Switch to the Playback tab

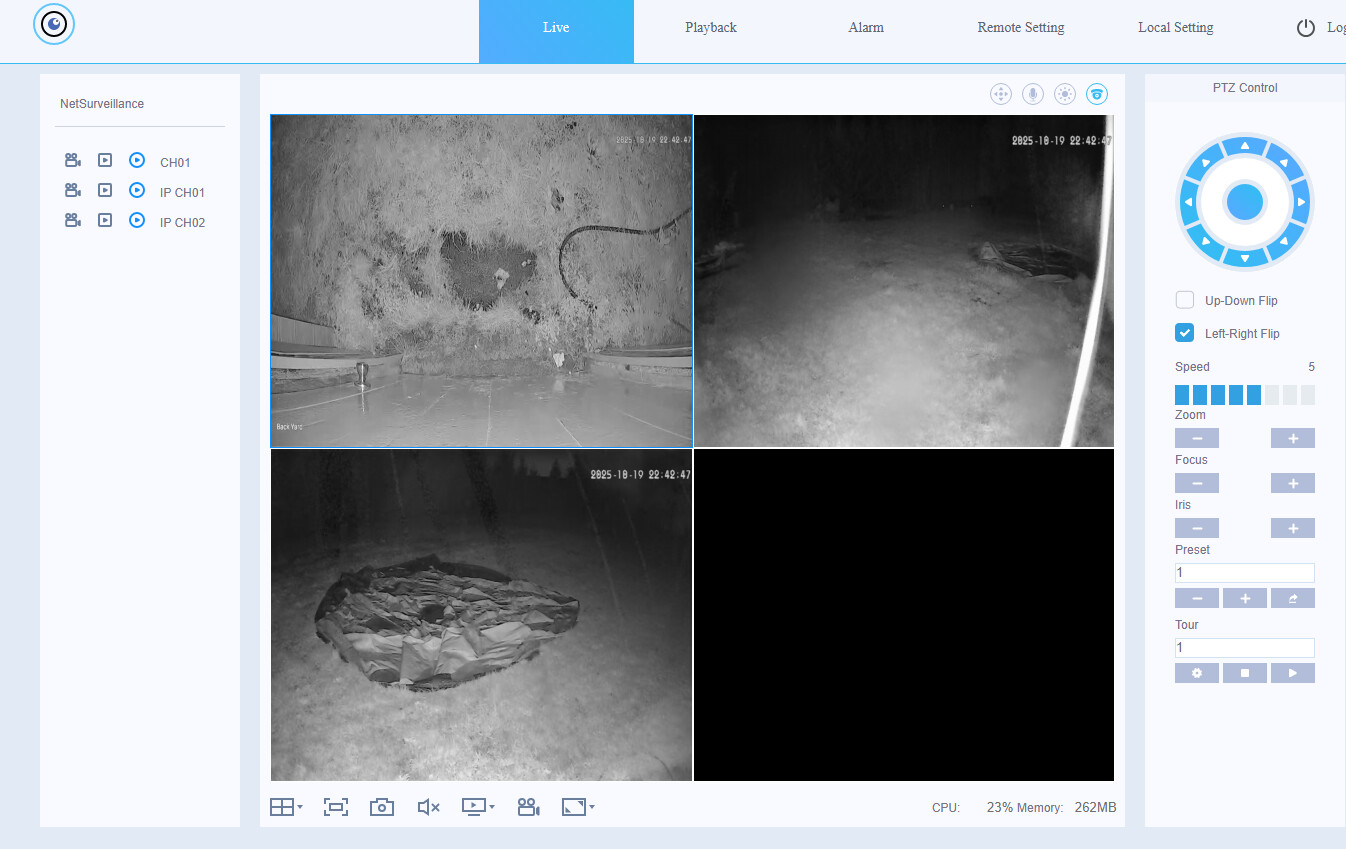click(711, 28)
